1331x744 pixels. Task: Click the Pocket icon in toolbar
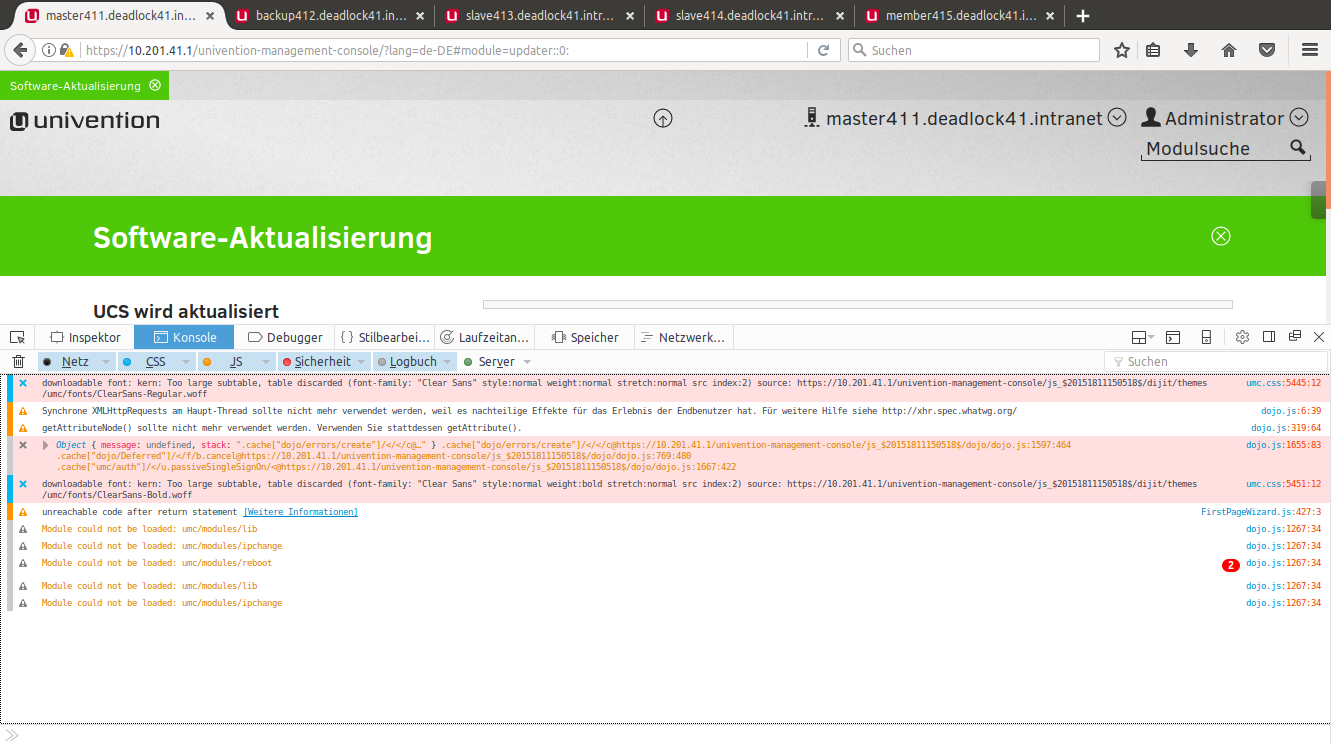(1266, 50)
